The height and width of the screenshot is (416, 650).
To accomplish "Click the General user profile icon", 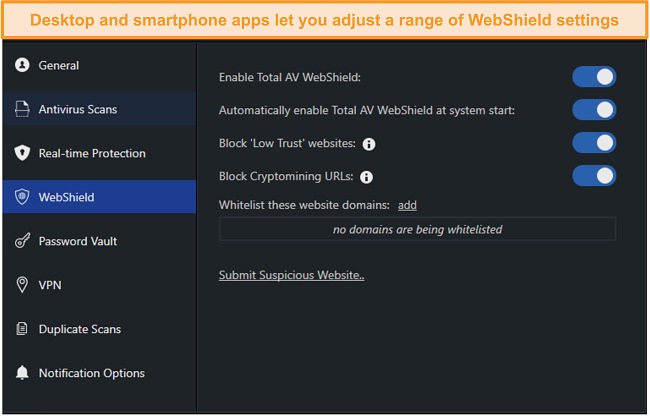I will coord(22,65).
